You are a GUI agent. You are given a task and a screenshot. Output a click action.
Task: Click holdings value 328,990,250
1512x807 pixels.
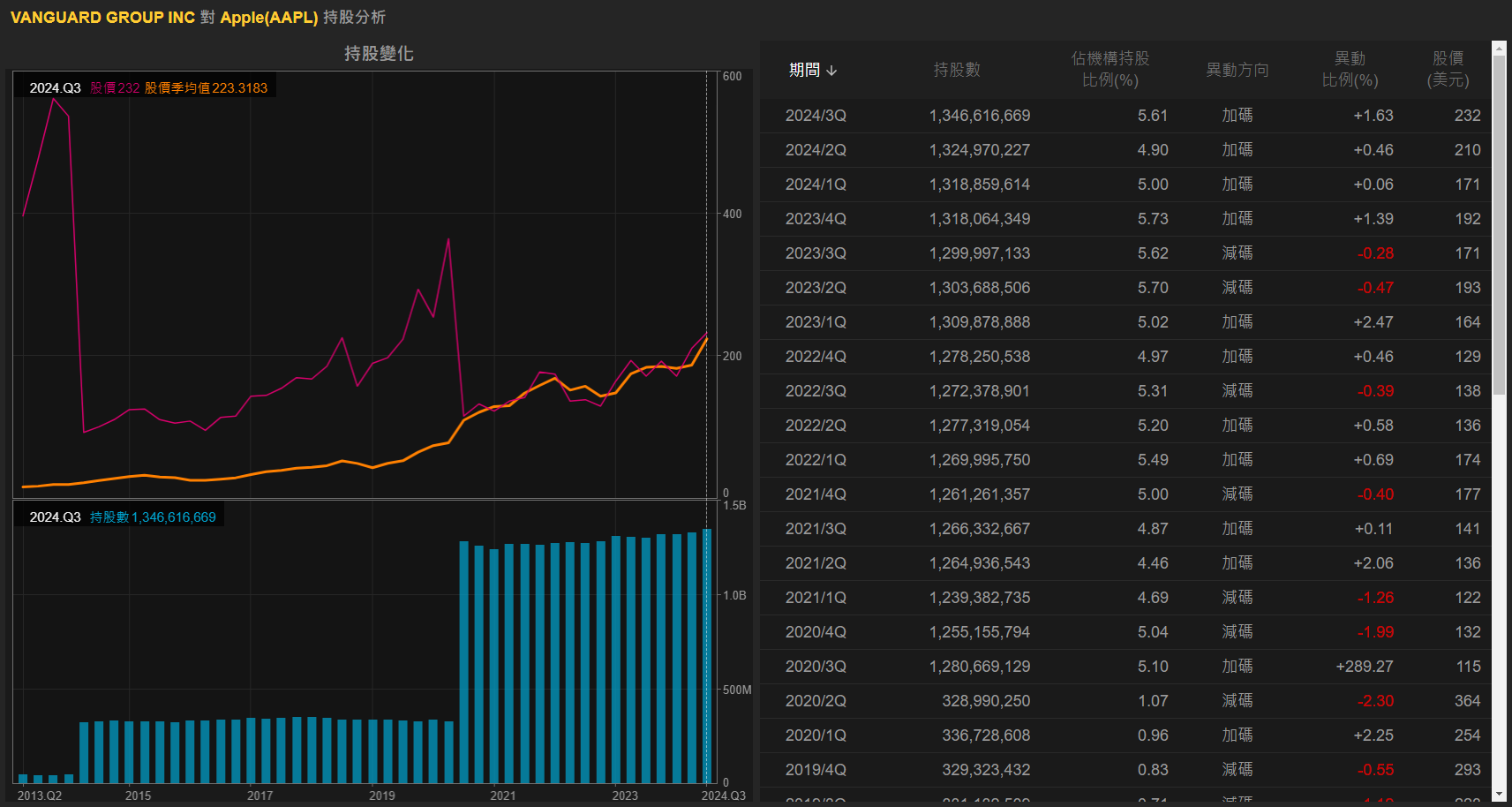click(x=986, y=701)
